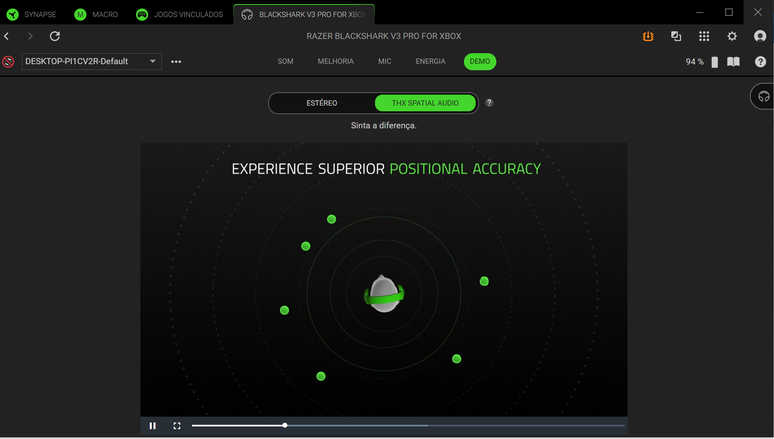This screenshot has width=774, height=439.
Task: Open the user guide book icon
Action: tap(734, 62)
